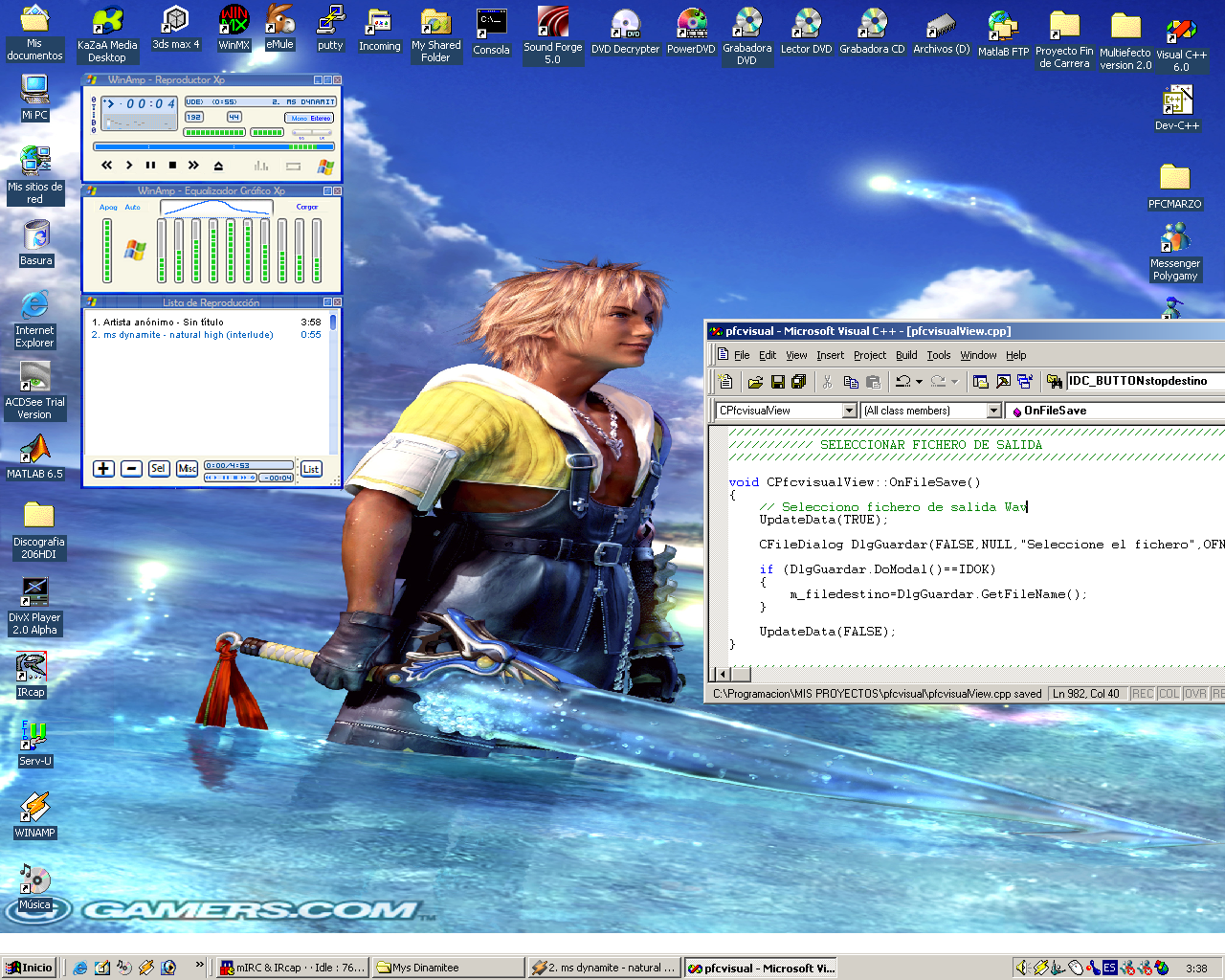
Task: Toggle Auto mode in the WinAmp equalizer
Action: 132,207
